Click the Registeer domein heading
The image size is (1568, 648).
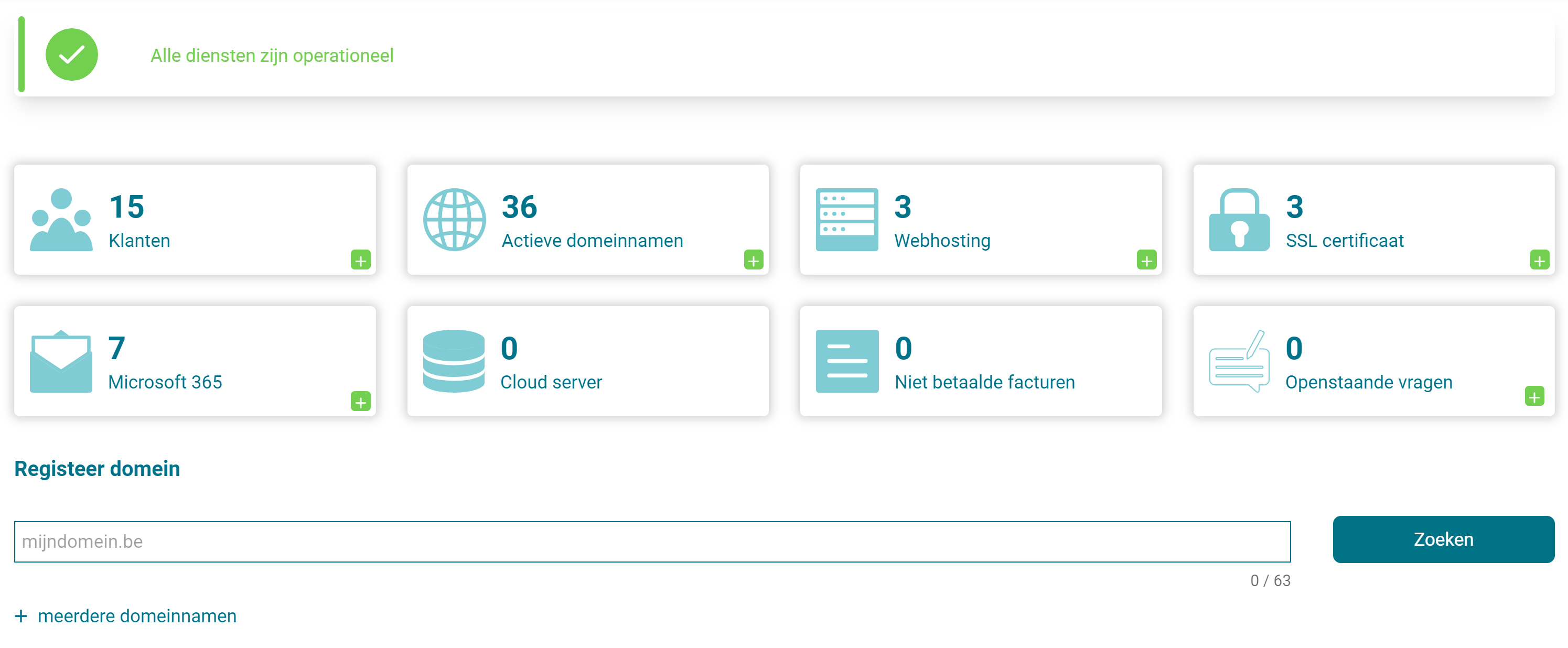(98, 469)
